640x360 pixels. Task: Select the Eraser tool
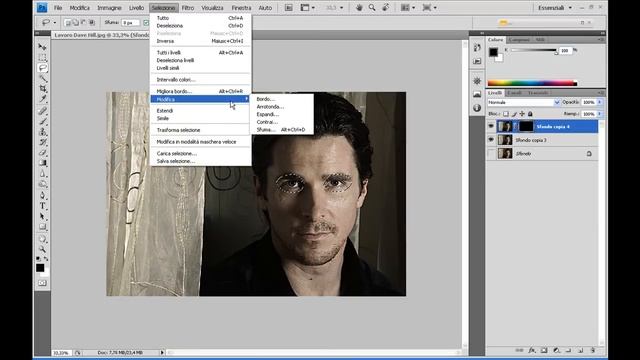(x=42, y=153)
